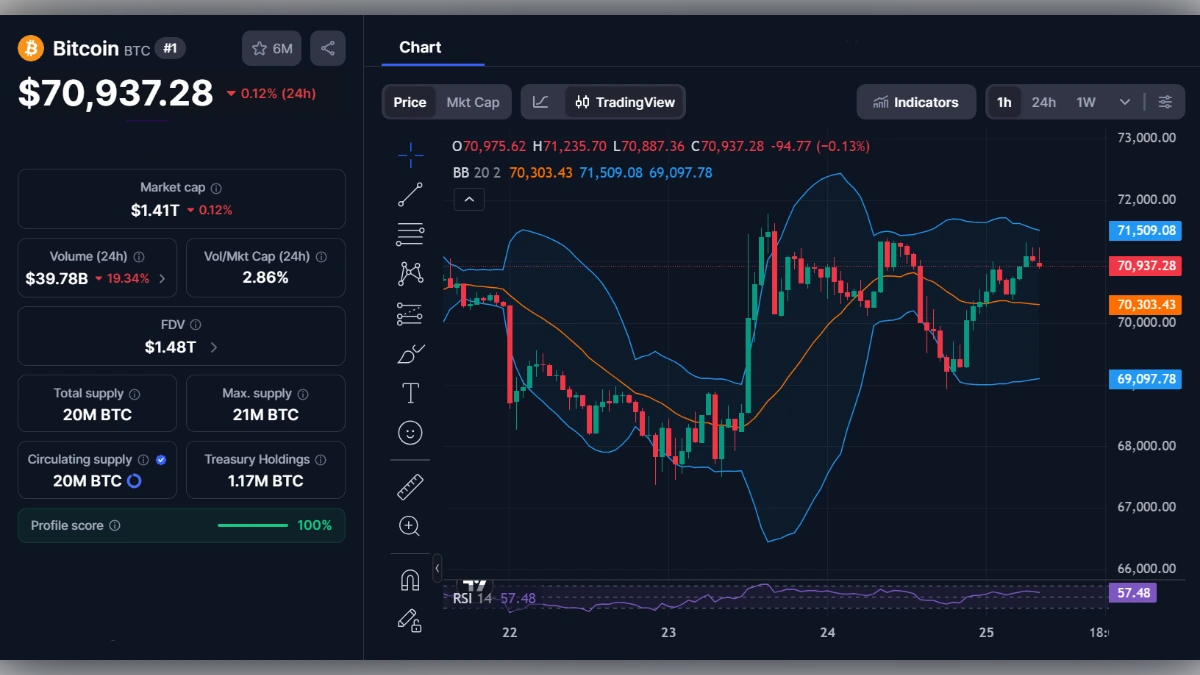Open the Chart tab
Image resolution: width=1200 pixels, height=675 pixels.
[419, 47]
